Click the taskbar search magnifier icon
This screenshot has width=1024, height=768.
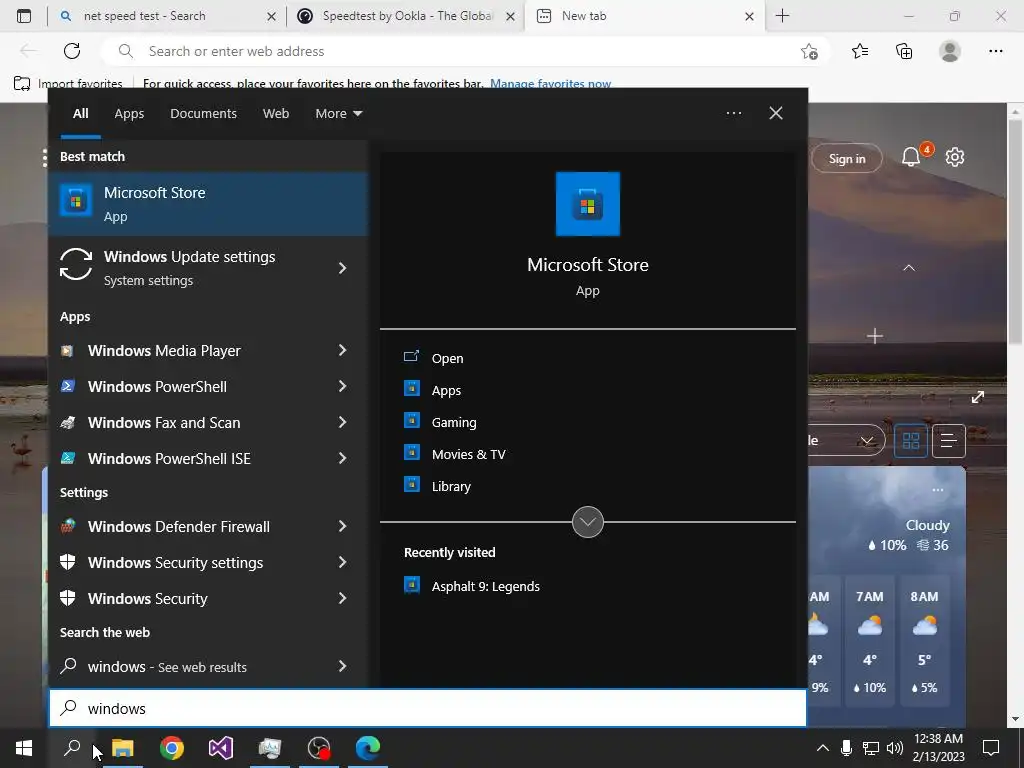pyautogui.click(x=72, y=748)
